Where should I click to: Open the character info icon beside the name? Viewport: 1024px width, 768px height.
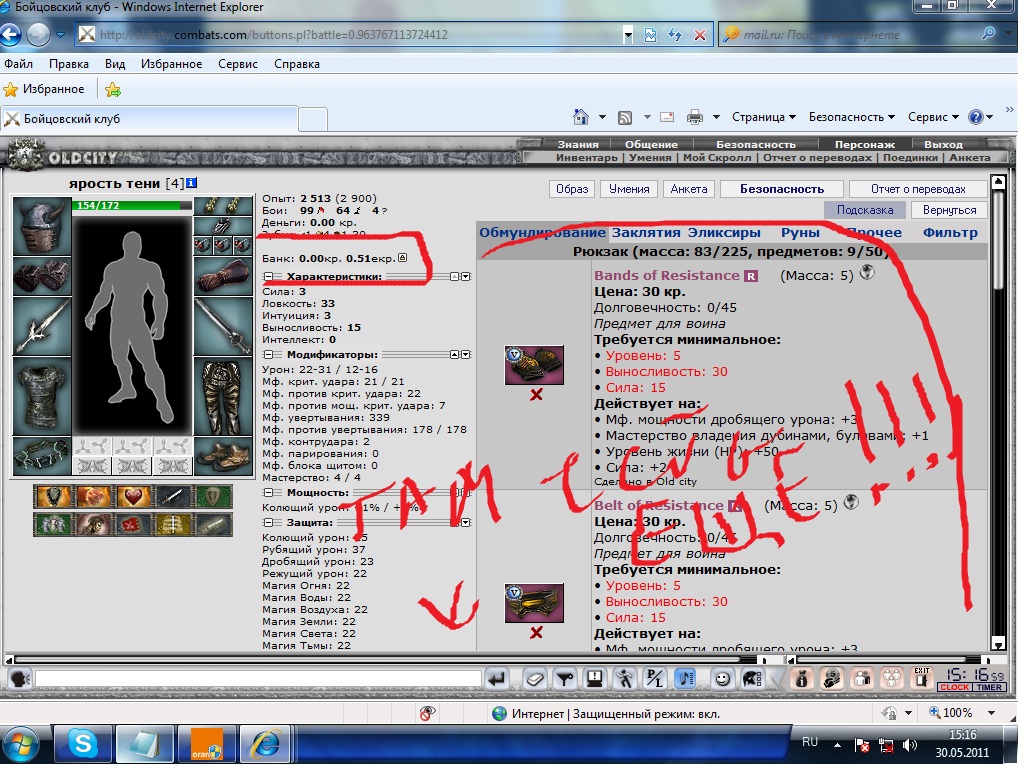point(191,184)
